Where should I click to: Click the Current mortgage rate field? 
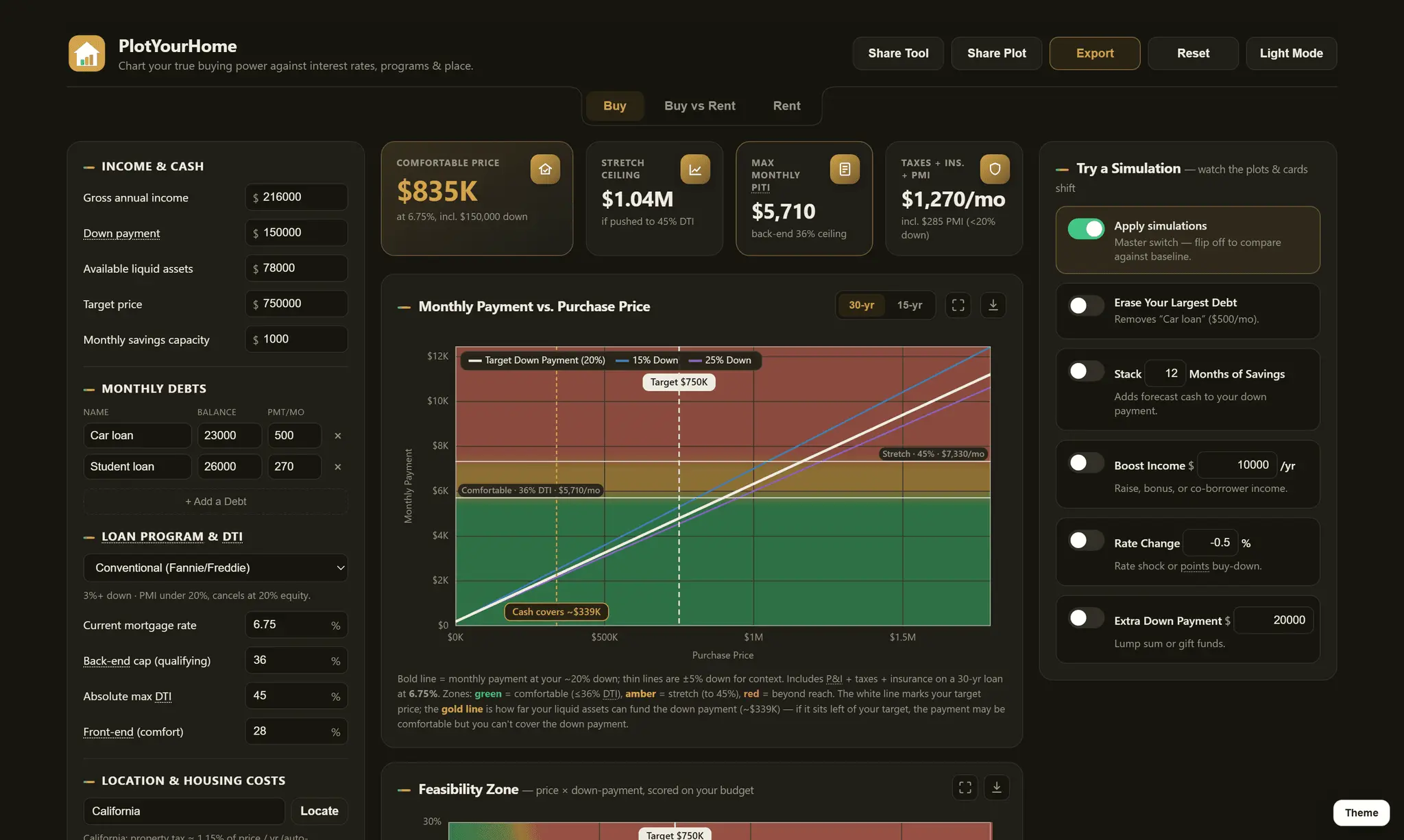[x=296, y=625]
